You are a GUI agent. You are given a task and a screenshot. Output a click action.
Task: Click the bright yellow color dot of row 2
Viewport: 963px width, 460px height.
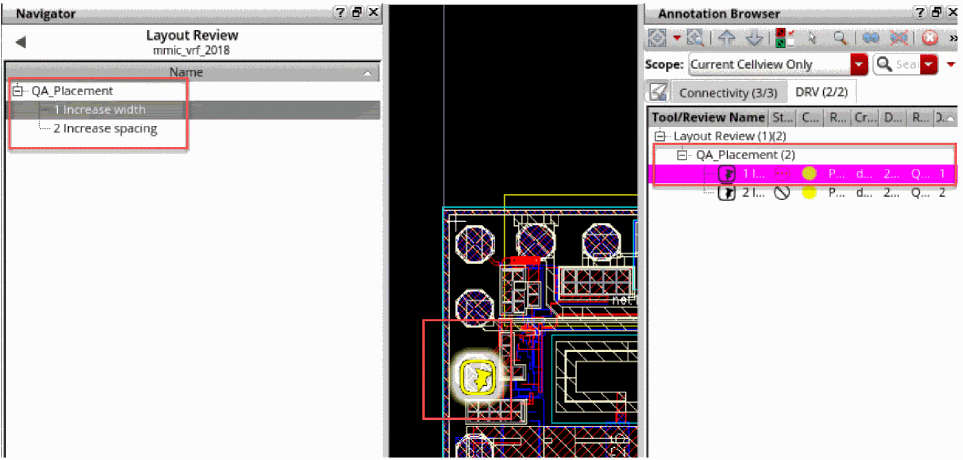809,193
